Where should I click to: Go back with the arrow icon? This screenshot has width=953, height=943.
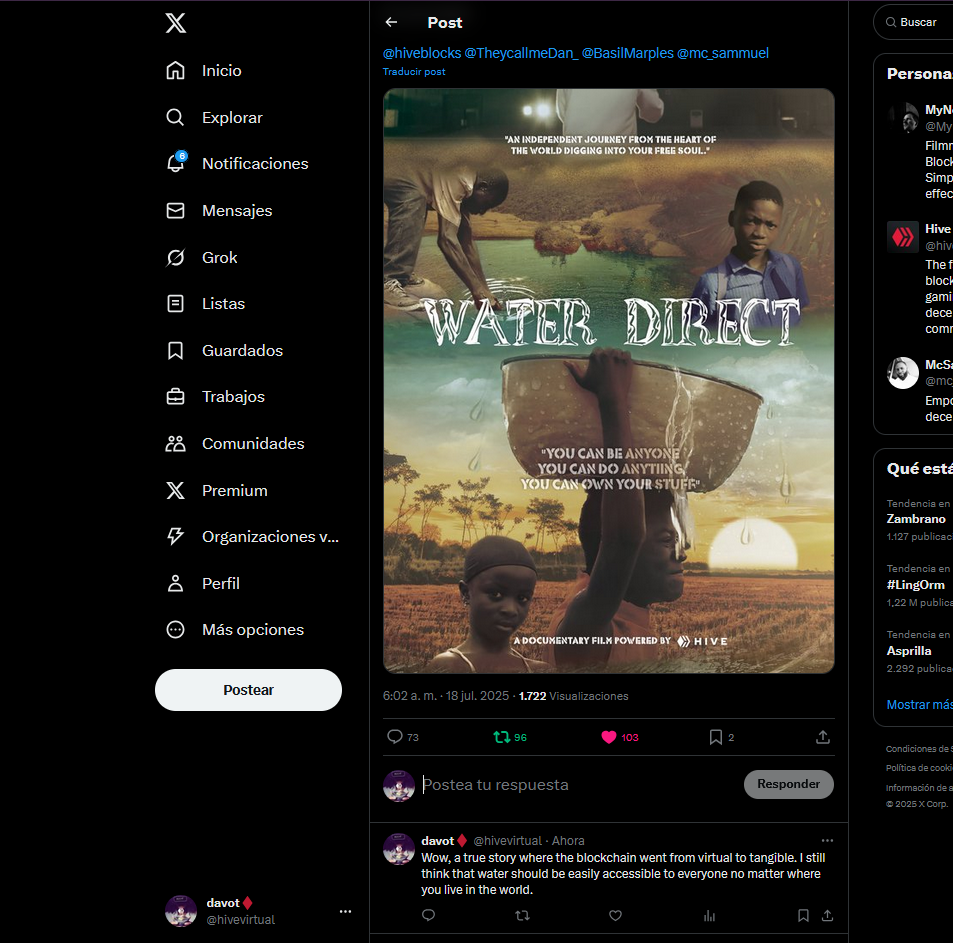pyautogui.click(x=391, y=22)
